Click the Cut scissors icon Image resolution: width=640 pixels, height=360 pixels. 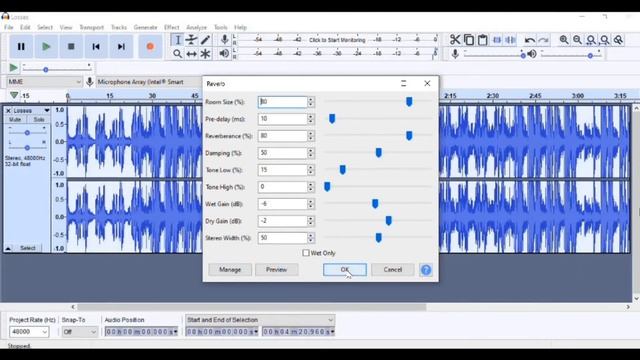click(455, 40)
